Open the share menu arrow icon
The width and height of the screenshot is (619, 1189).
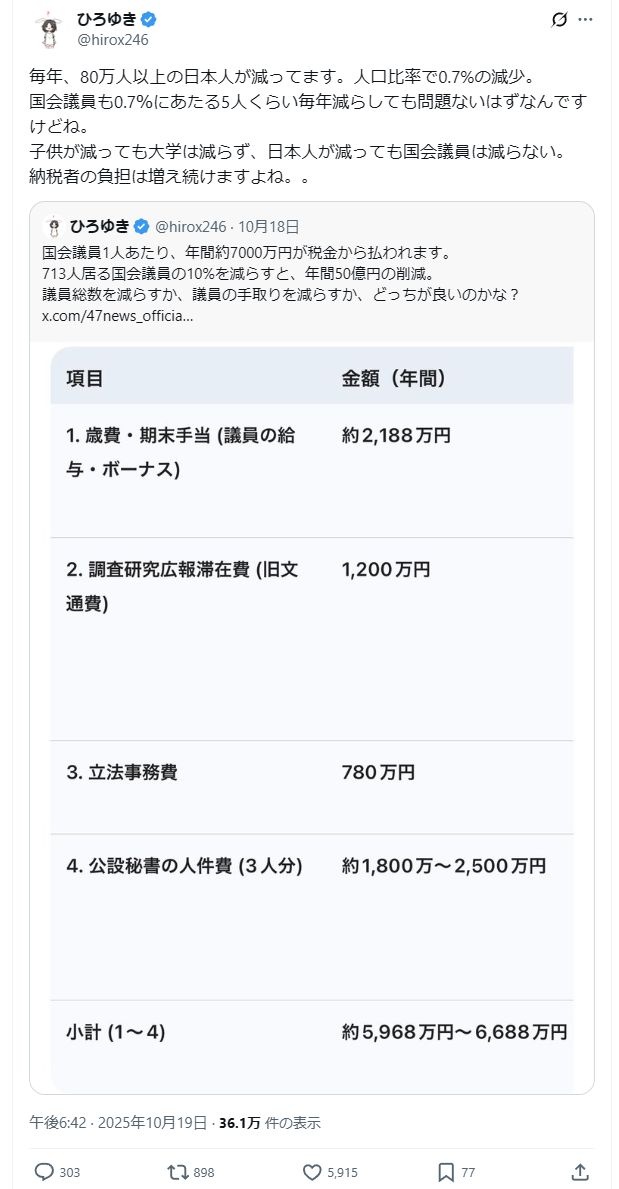click(579, 1172)
